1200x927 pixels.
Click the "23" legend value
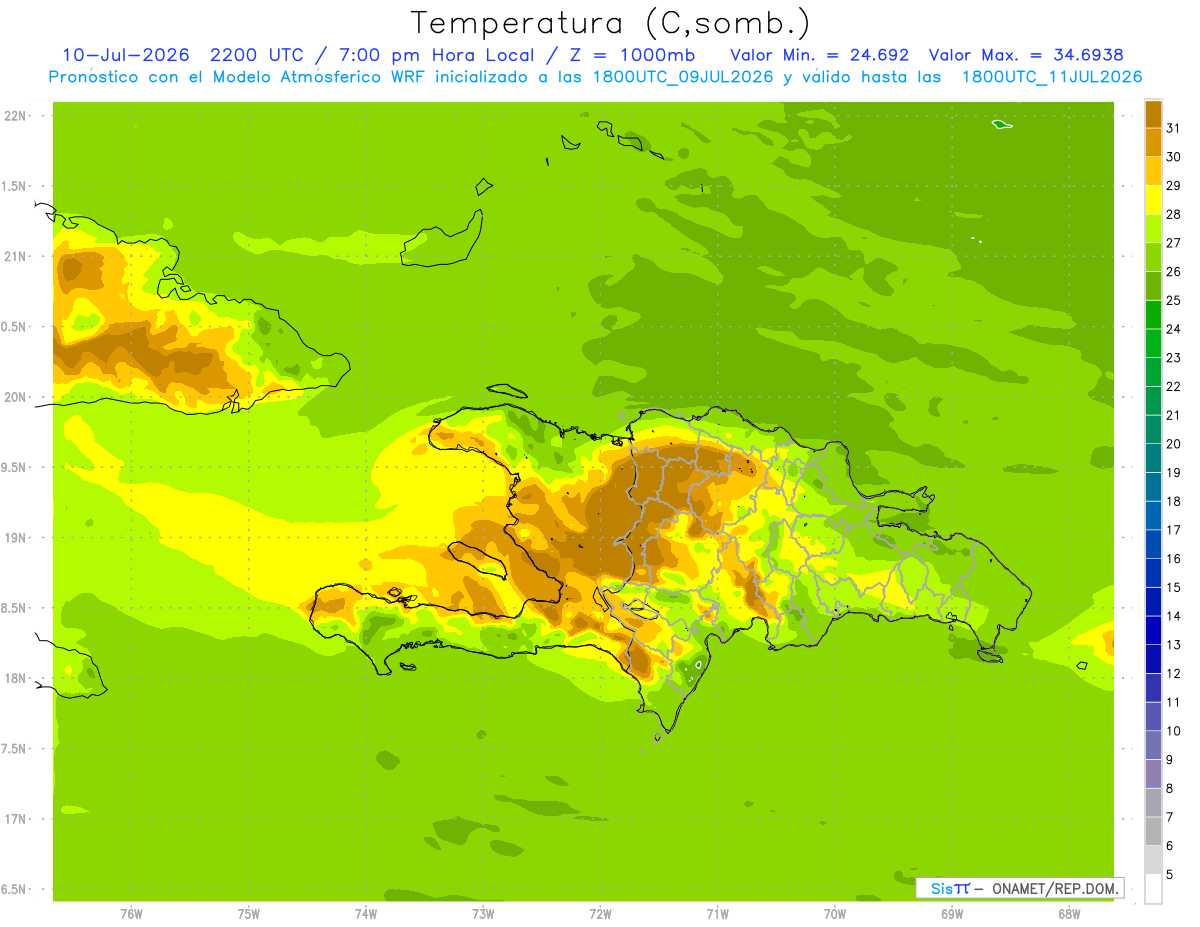(x=1174, y=358)
